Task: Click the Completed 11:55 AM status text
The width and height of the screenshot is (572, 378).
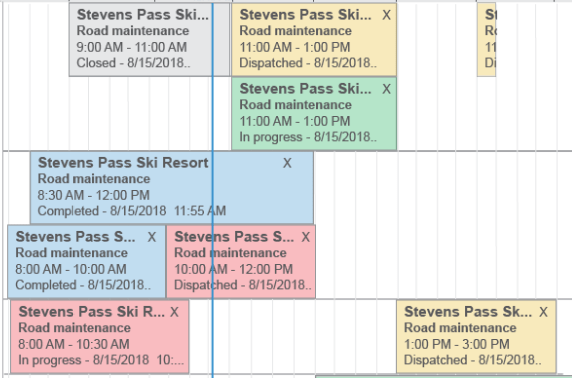Action: click(x=132, y=211)
